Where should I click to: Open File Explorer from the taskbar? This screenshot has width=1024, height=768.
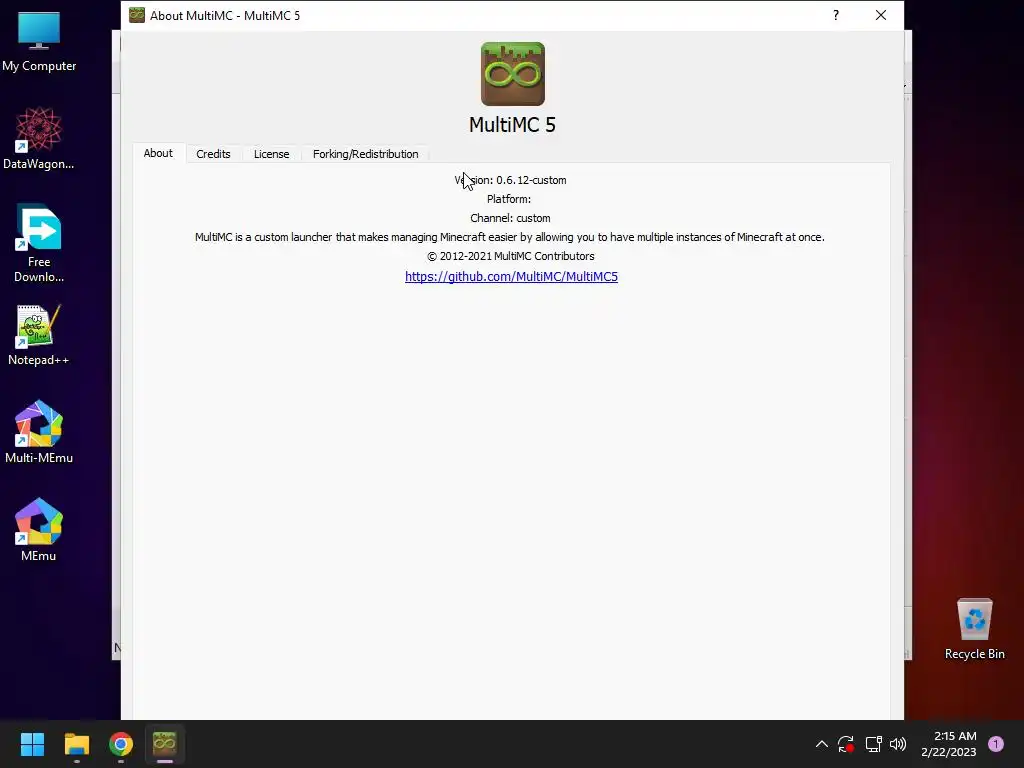(76, 744)
